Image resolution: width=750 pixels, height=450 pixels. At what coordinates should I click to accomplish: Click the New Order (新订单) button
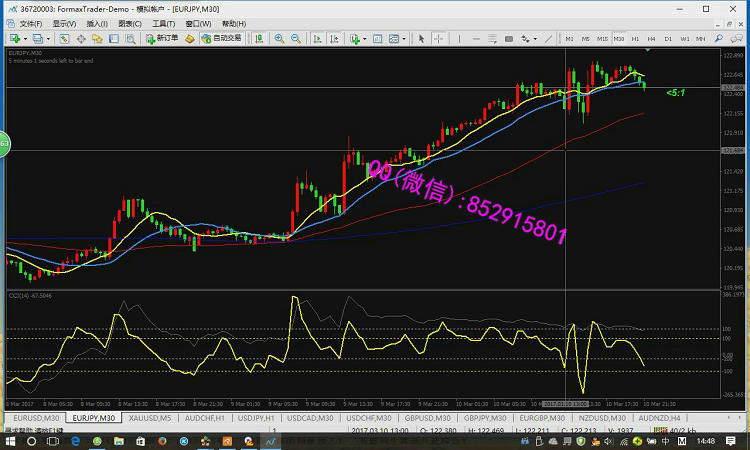[162, 38]
